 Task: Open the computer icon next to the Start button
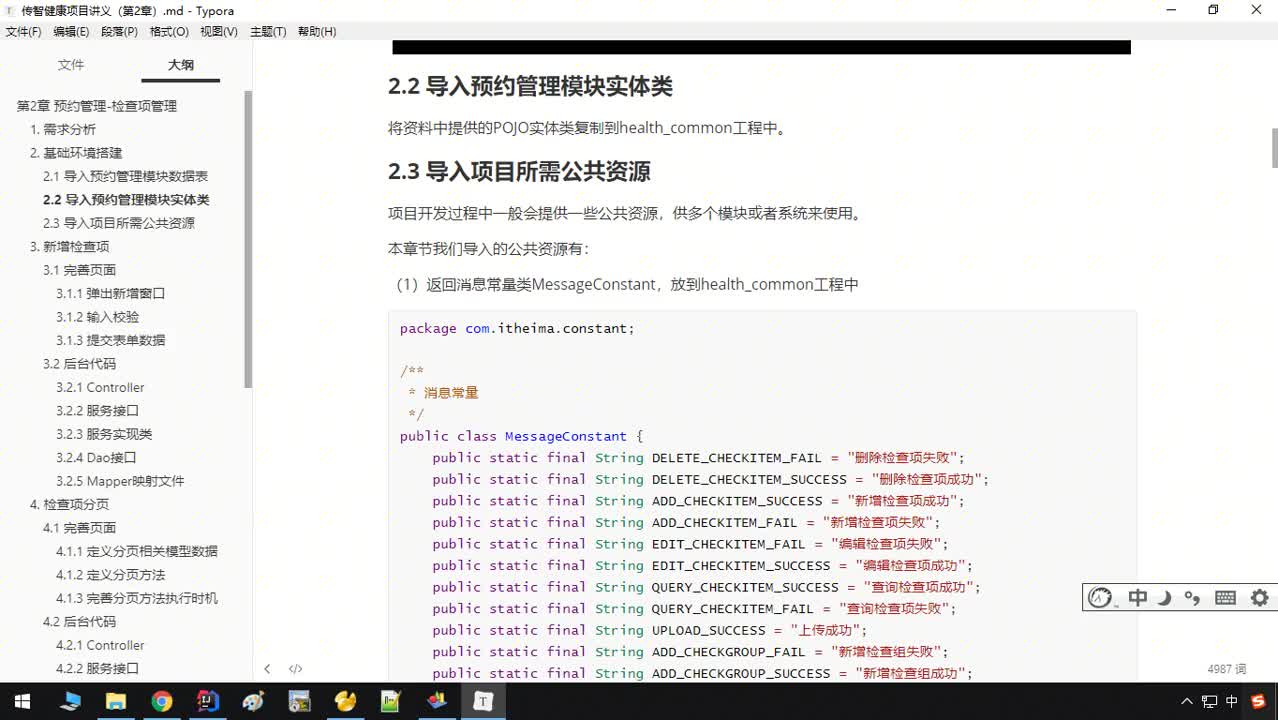[x=70, y=701]
